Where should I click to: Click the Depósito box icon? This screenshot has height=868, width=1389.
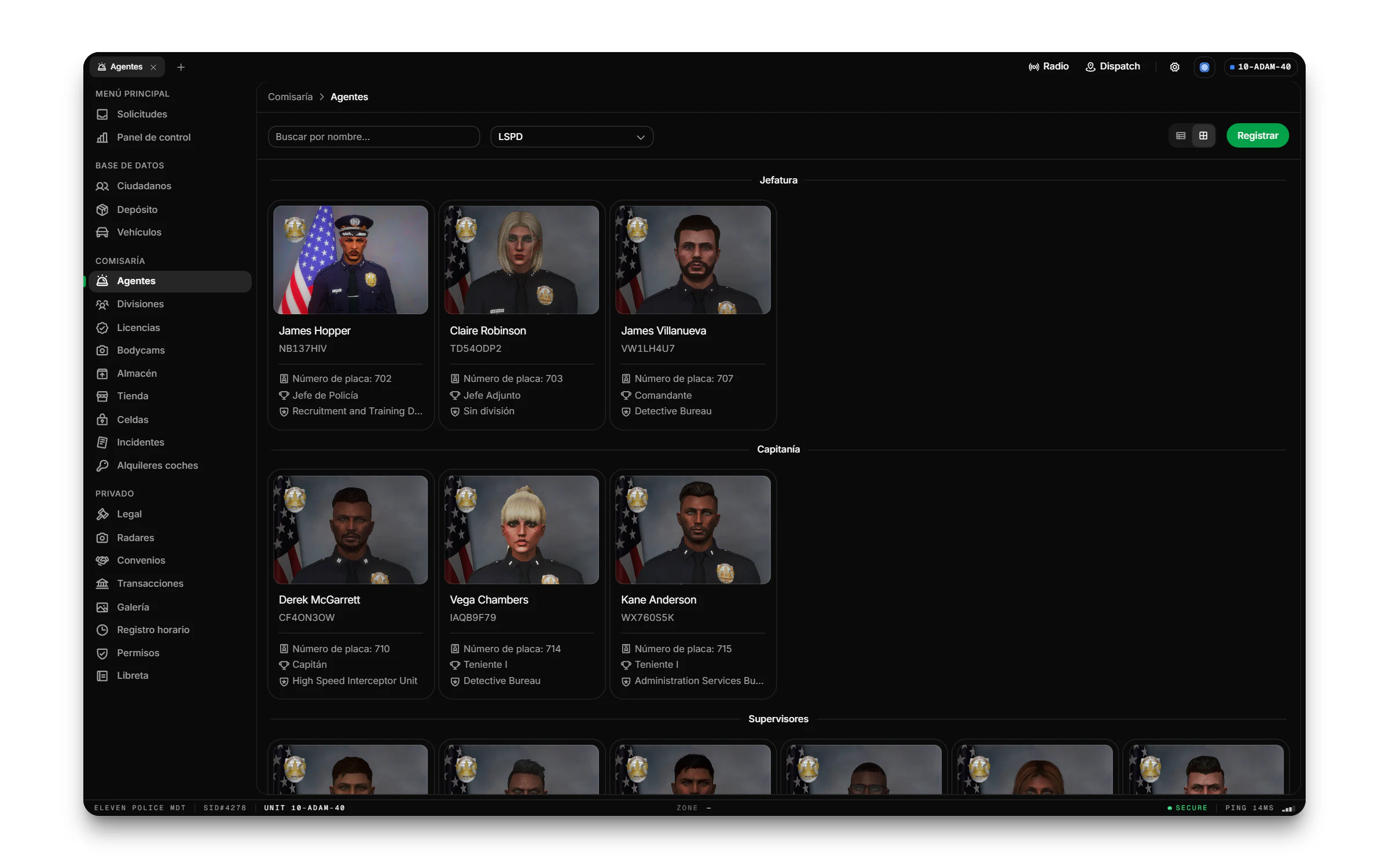tap(102, 209)
